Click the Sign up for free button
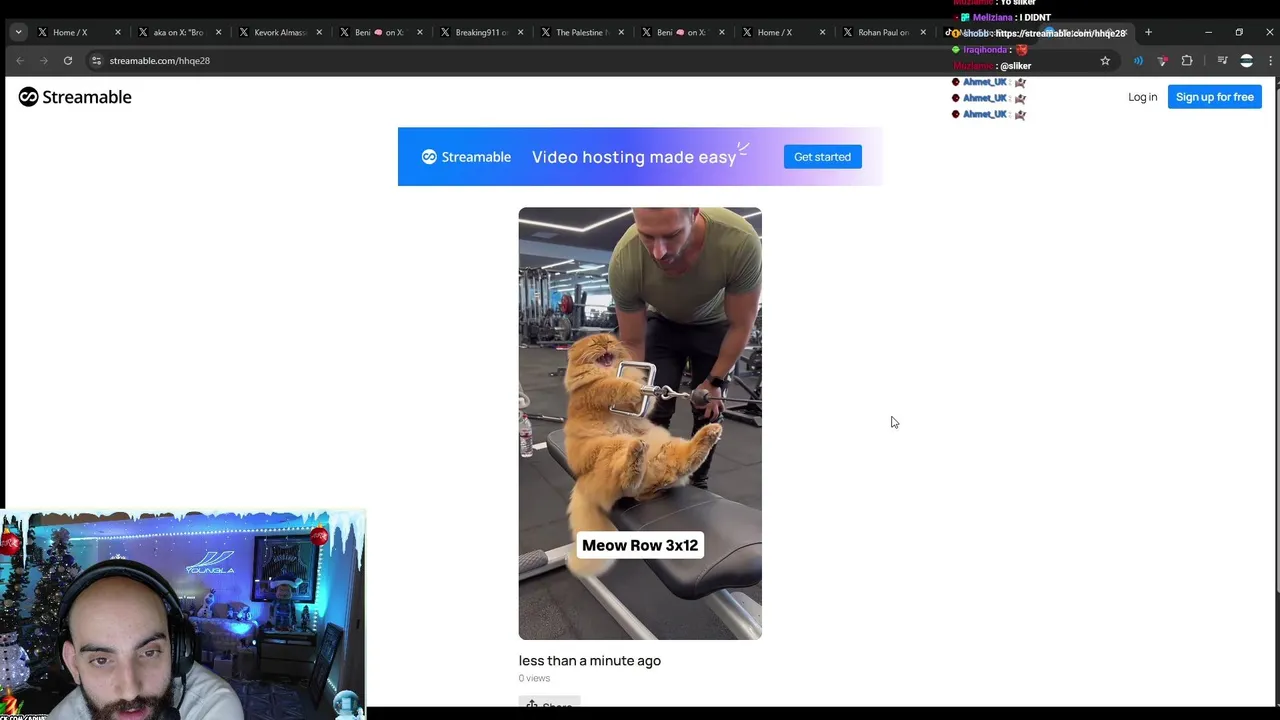This screenshot has height=720, width=1280. (x=1214, y=97)
